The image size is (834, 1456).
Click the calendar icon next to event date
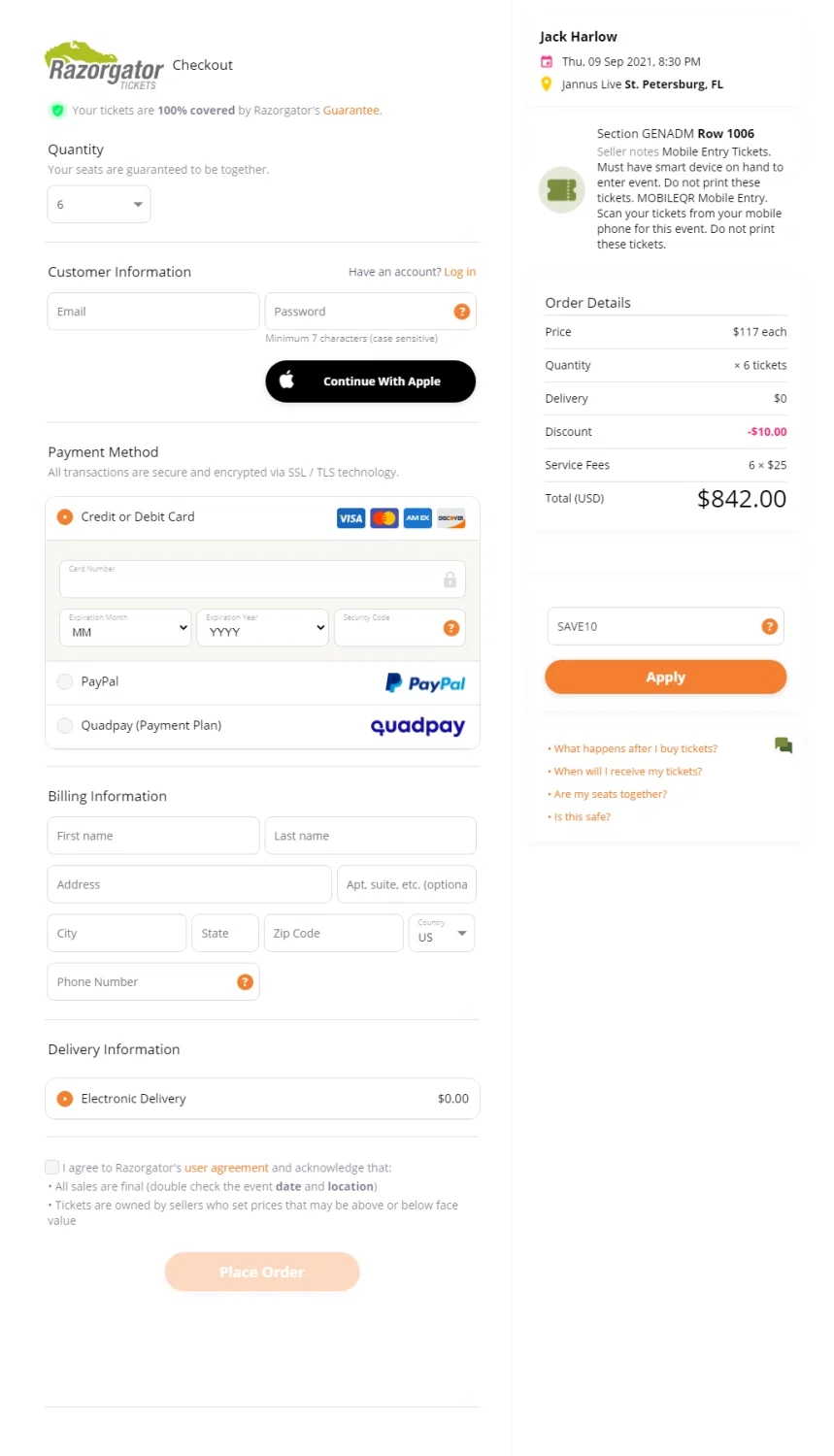tap(547, 61)
